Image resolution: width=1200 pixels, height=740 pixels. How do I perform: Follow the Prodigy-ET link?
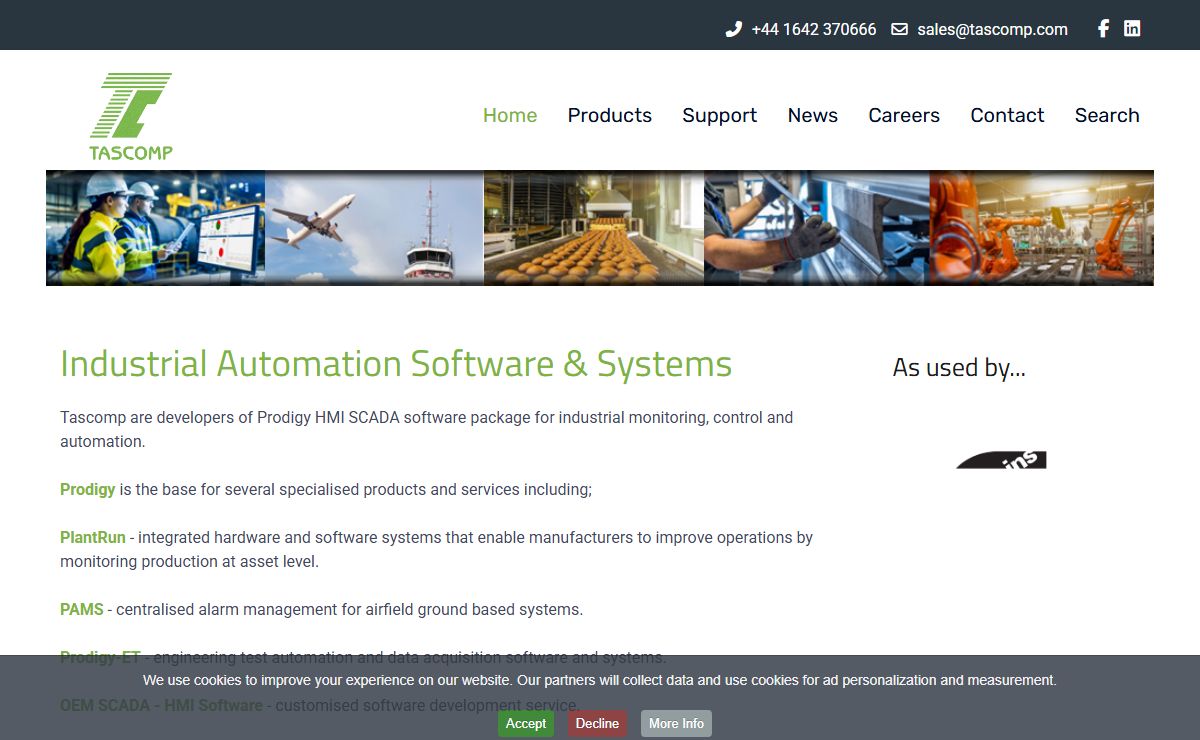coord(100,657)
